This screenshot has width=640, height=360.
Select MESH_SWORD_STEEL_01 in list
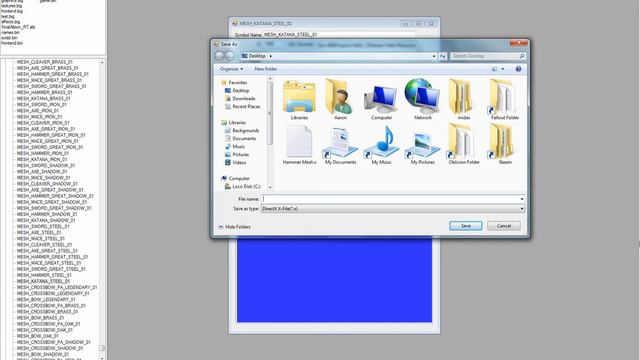pyautogui.click(x=43, y=226)
